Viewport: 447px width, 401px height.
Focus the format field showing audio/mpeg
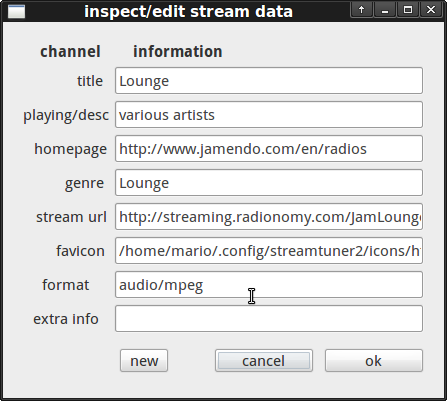tap(269, 285)
